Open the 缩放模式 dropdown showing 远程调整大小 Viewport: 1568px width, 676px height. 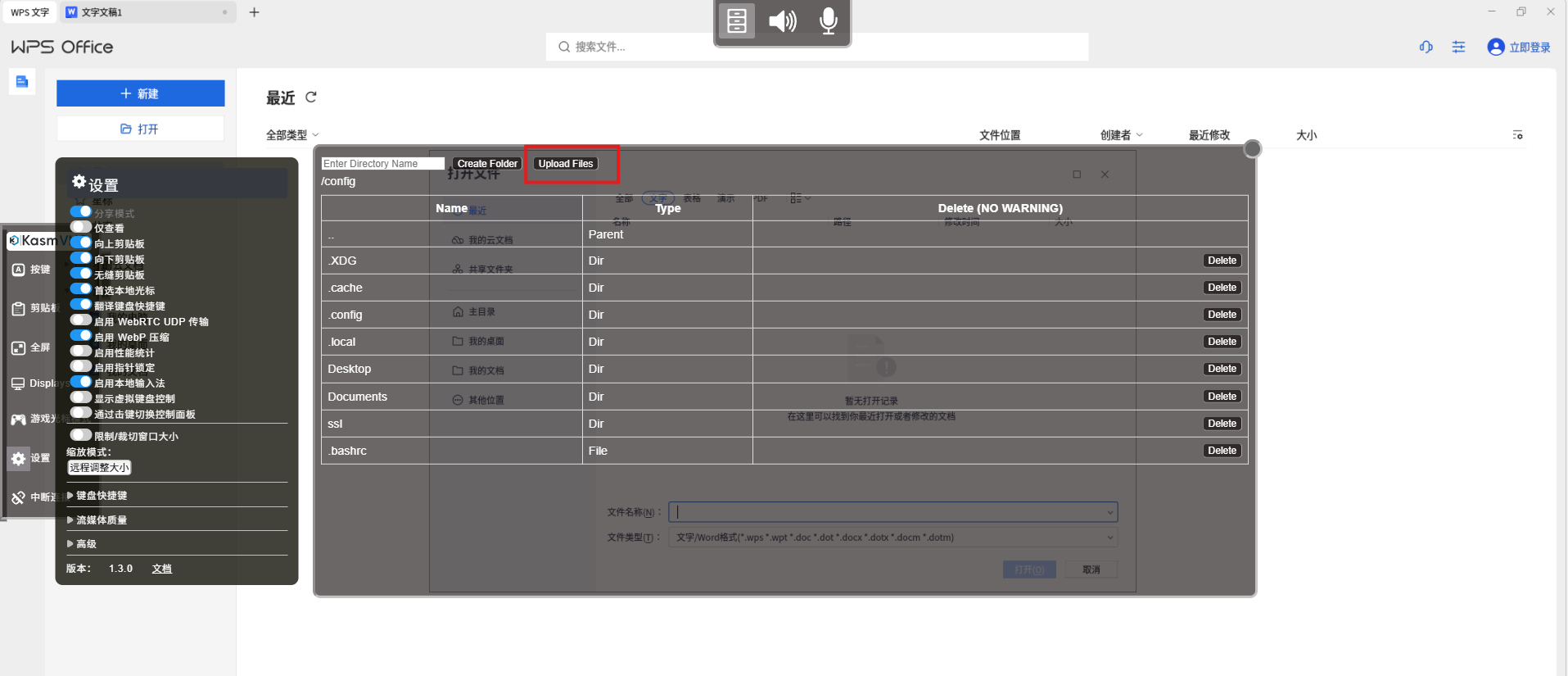click(x=99, y=468)
